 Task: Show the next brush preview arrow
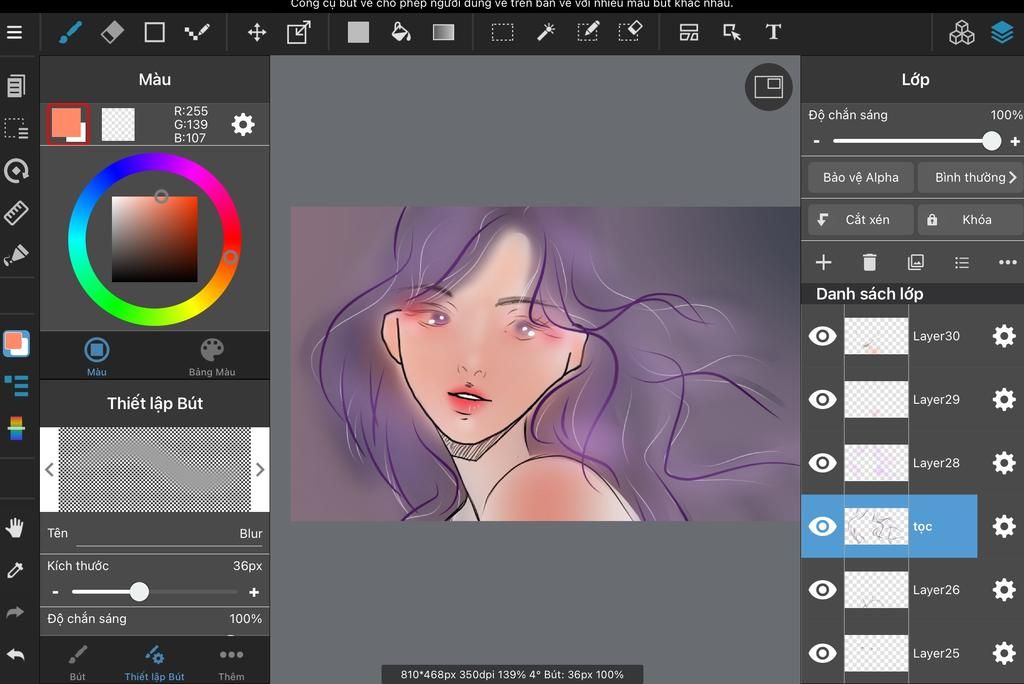pyautogui.click(x=260, y=469)
